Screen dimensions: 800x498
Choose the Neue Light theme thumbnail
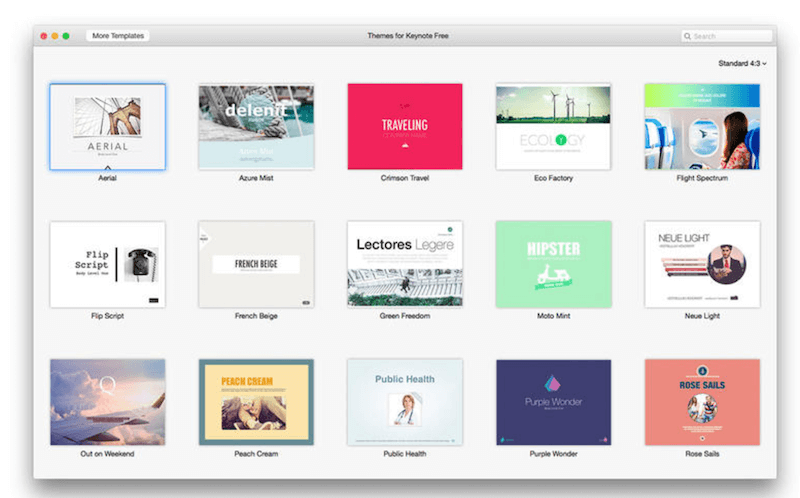(x=702, y=264)
